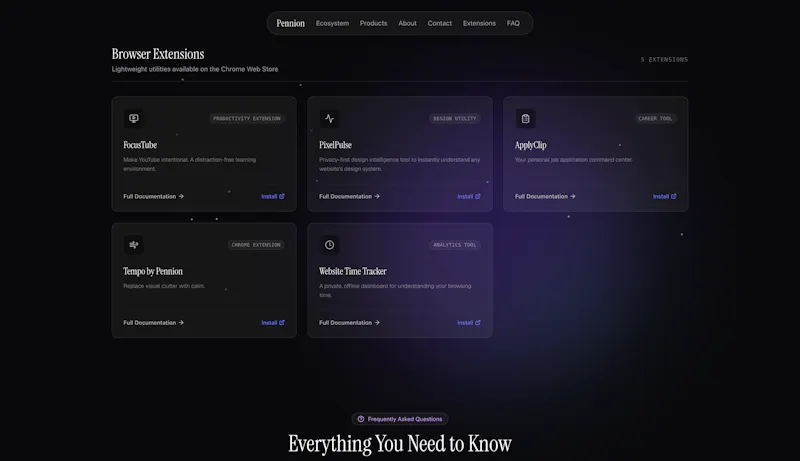Install the PixelPulse extension
Image resolution: width=800 pixels, height=461 pixels.
[469, 196]
